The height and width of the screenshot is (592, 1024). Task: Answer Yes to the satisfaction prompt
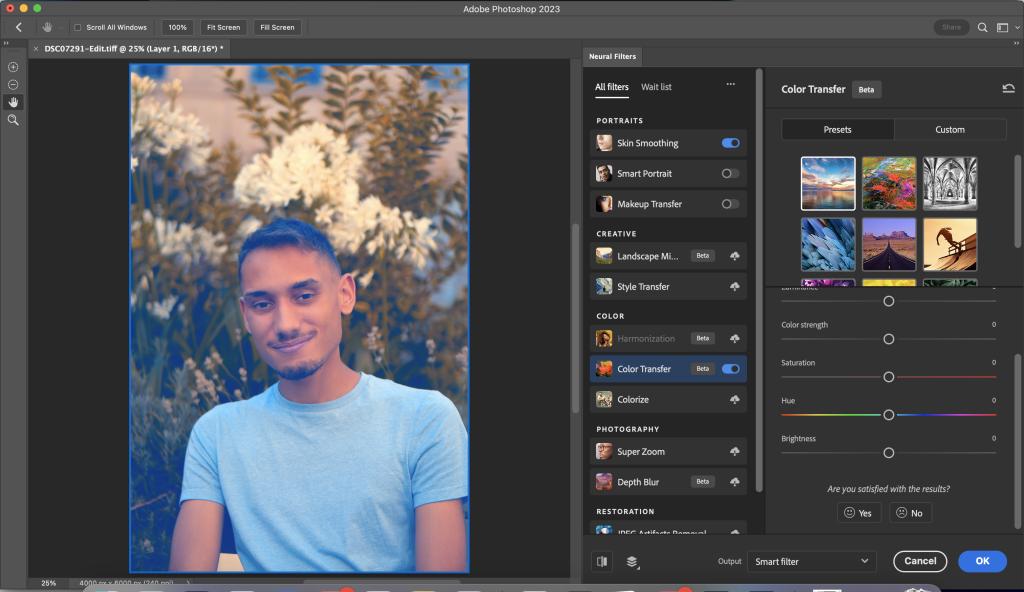[x=859, y=513]
